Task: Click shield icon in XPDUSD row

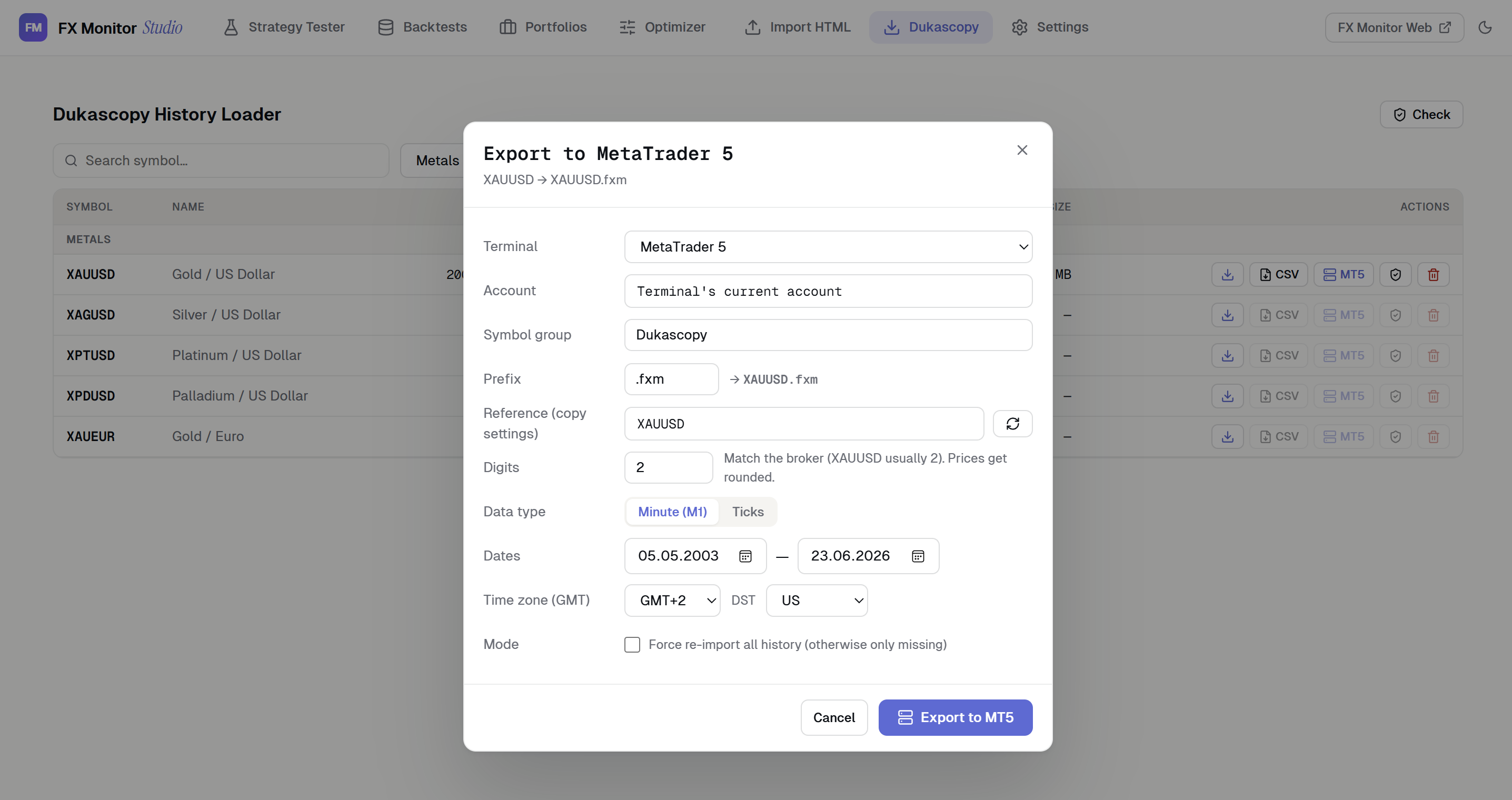Action: coord(1396,396)
